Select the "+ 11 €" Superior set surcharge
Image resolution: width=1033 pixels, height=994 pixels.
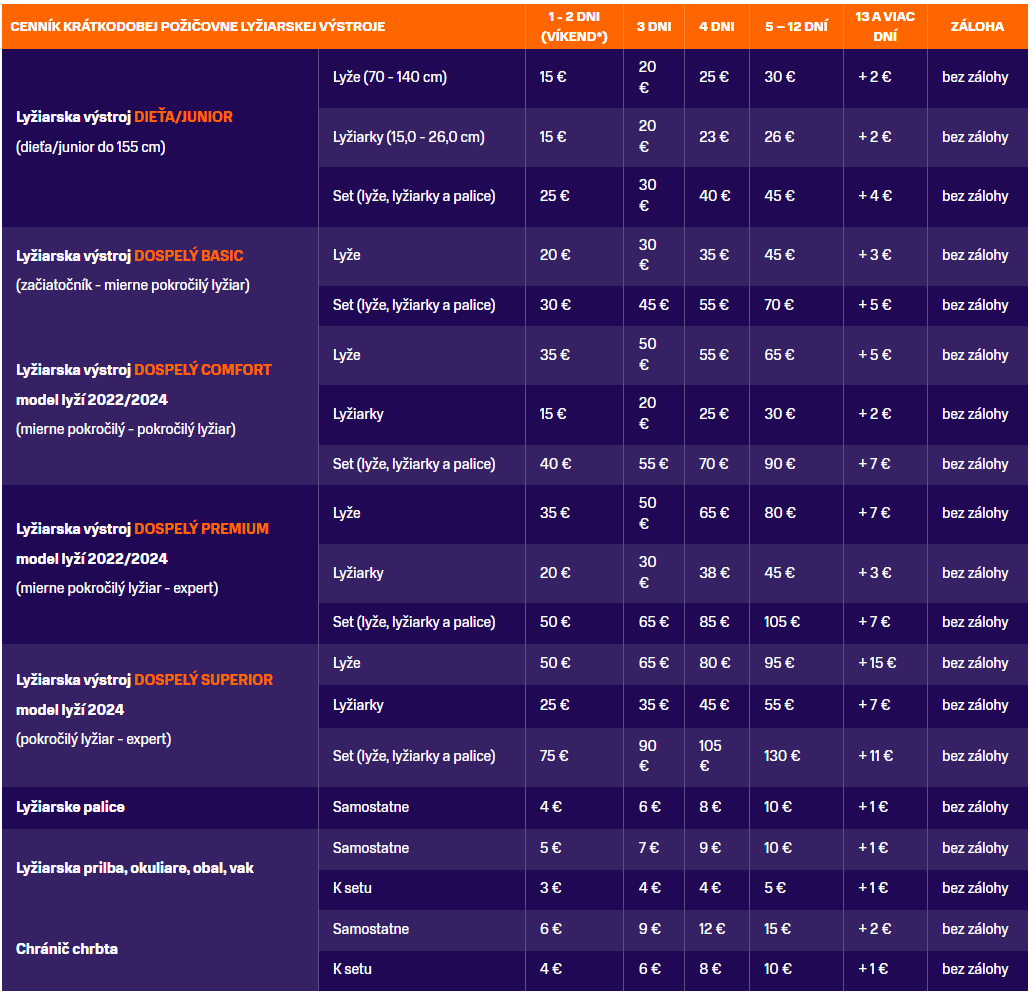(875, 756)
